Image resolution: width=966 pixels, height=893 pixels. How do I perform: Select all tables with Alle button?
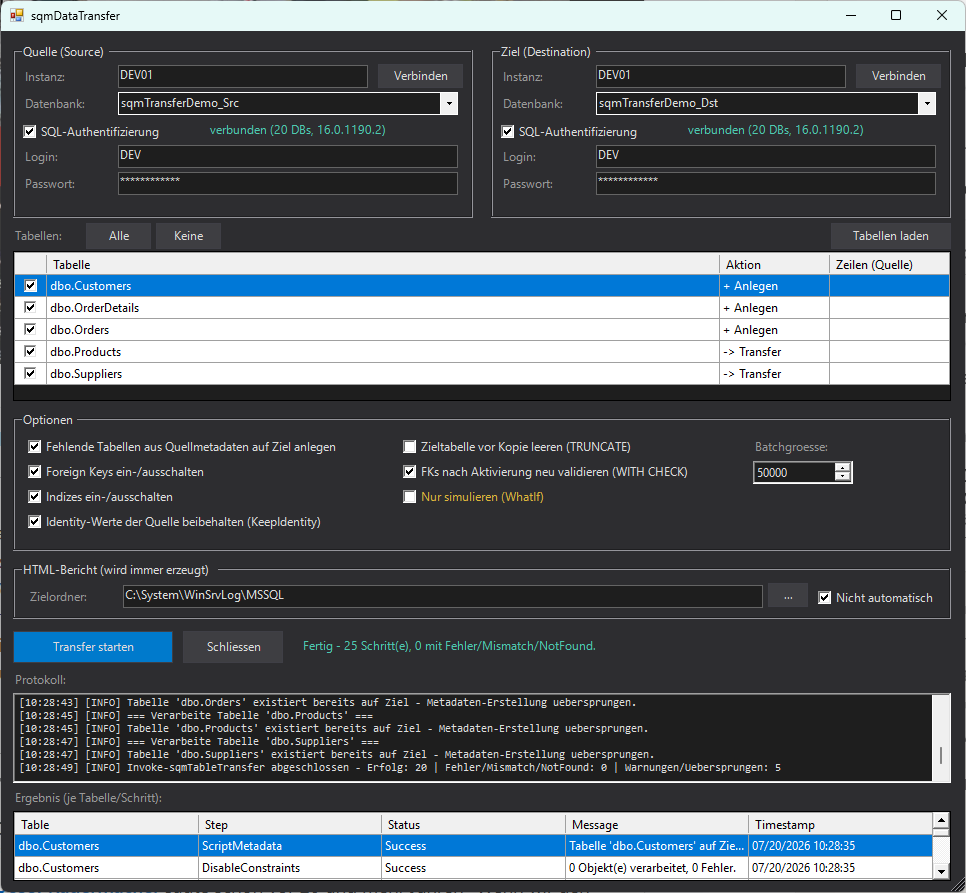118,236
